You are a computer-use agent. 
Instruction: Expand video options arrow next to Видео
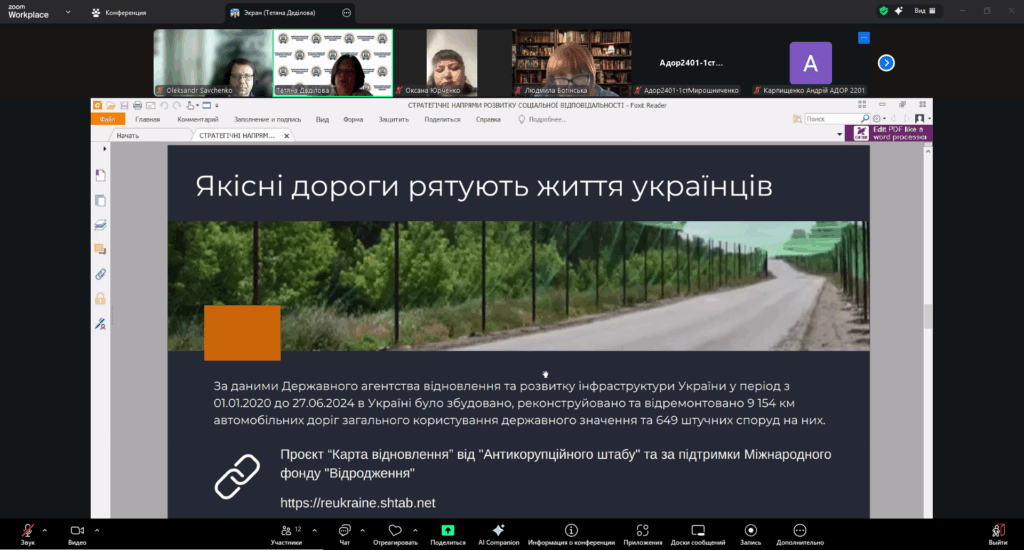[97, 530]
